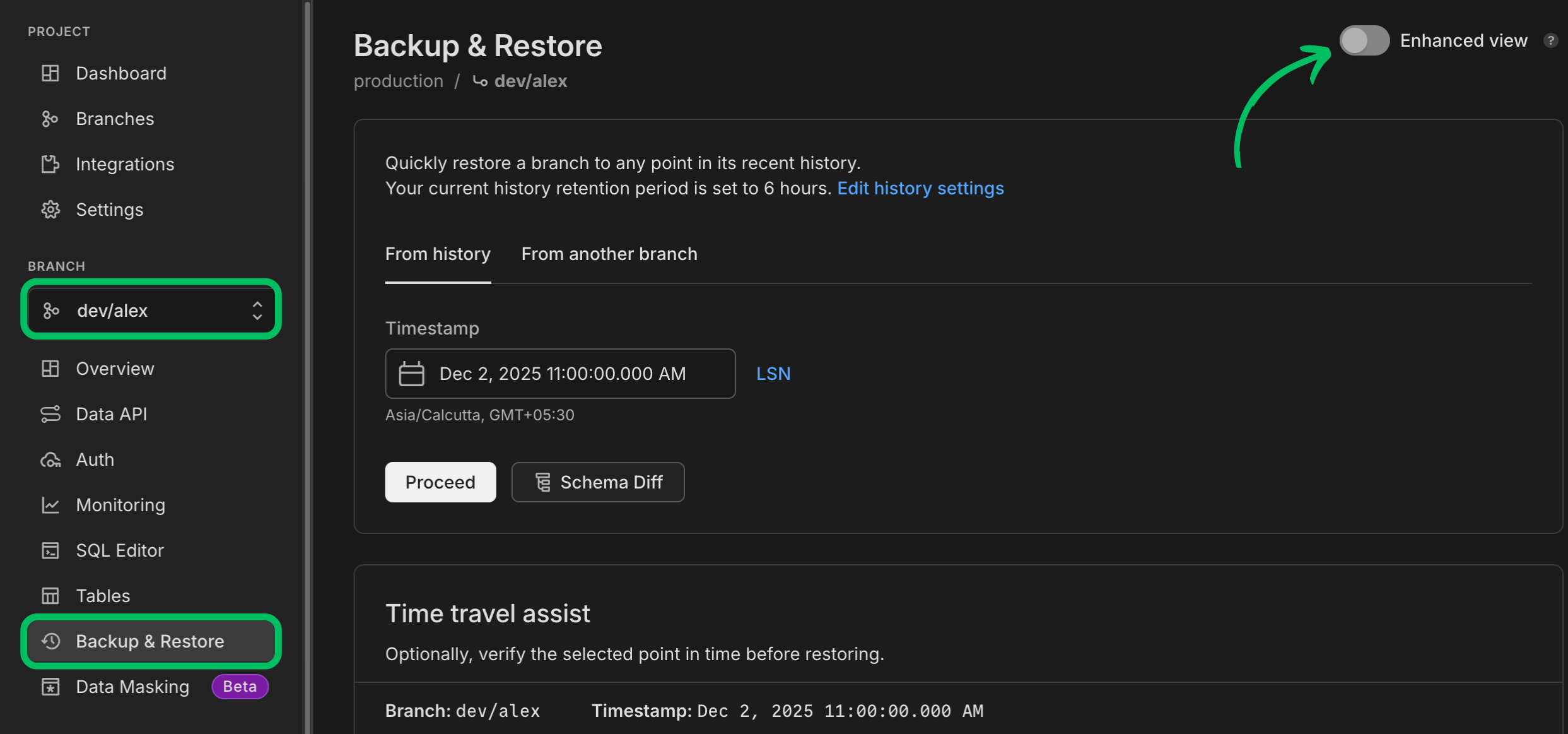The width and height of the screenshot is (1568, 734).
Task: Open the Dashboard from the sidebar
Action: [120, 73]
